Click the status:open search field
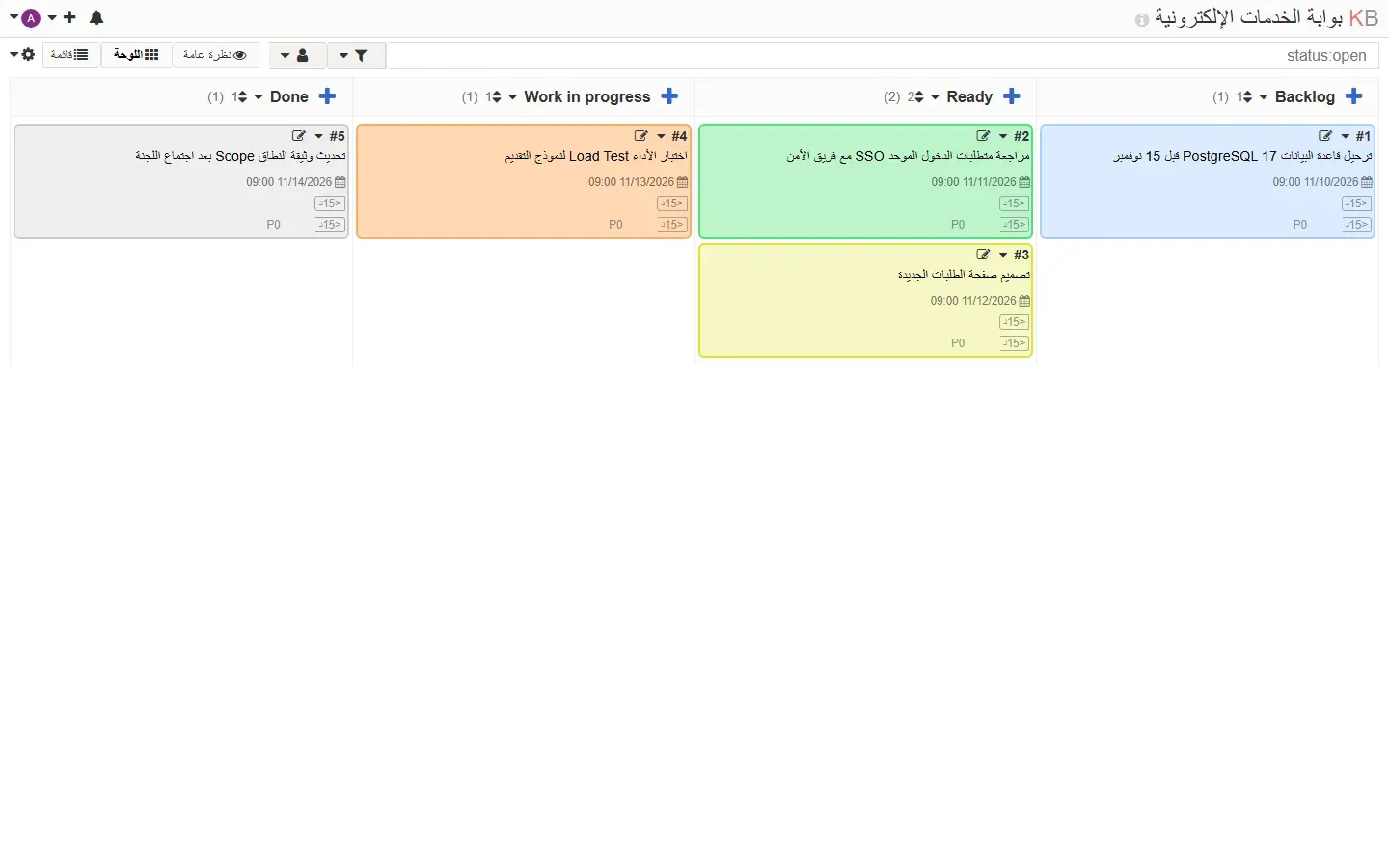 [883, 56]
